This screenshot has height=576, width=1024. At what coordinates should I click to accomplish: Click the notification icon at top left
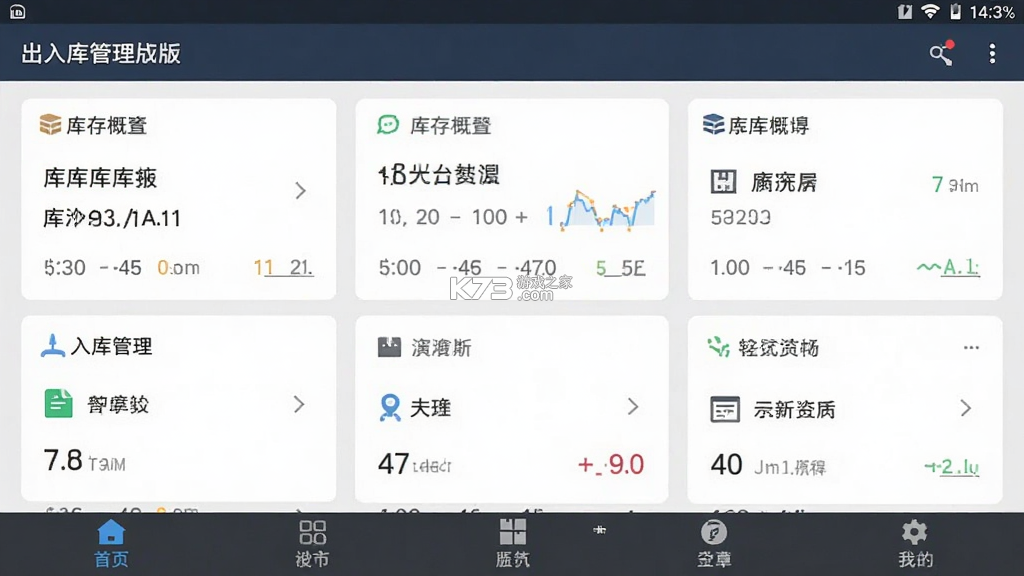coord(18,12)
